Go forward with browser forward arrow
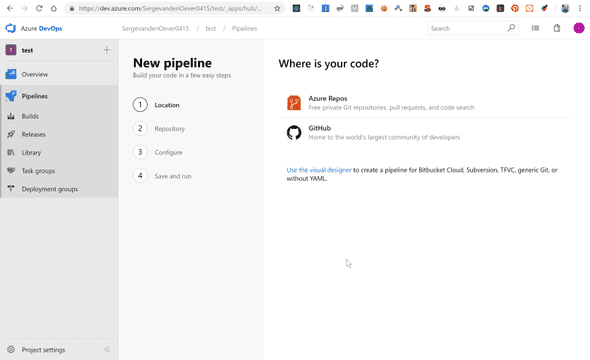This screenshot has height=360, width=590. coord(24,8)
